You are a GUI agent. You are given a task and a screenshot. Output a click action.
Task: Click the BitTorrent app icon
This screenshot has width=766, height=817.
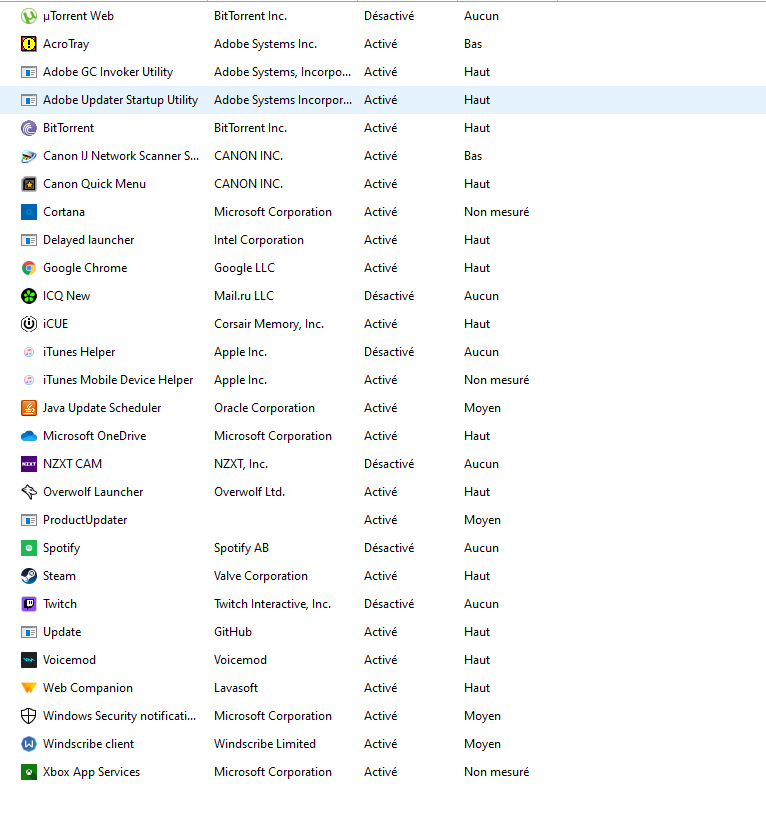click(28, 128)
